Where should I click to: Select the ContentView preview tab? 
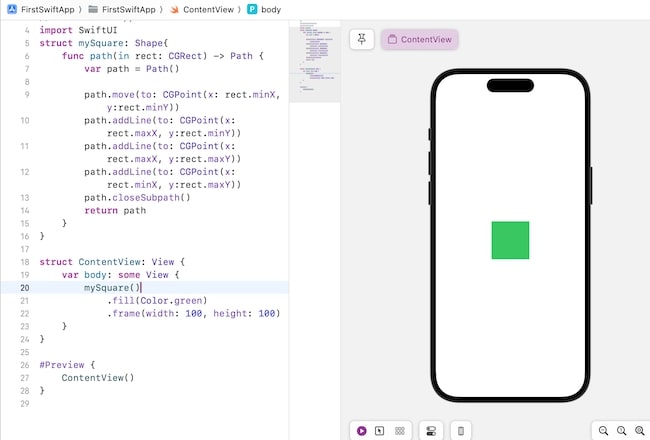(x=419, y=40)
